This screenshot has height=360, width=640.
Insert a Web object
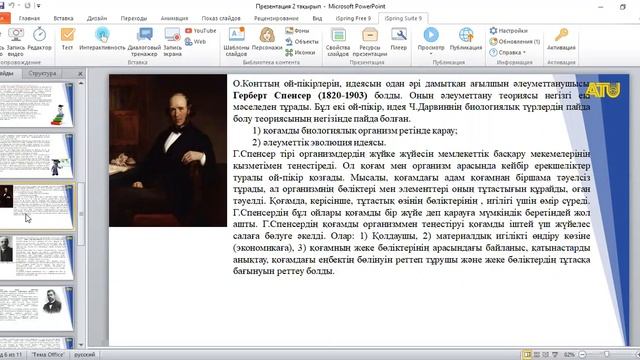(195, 42)
